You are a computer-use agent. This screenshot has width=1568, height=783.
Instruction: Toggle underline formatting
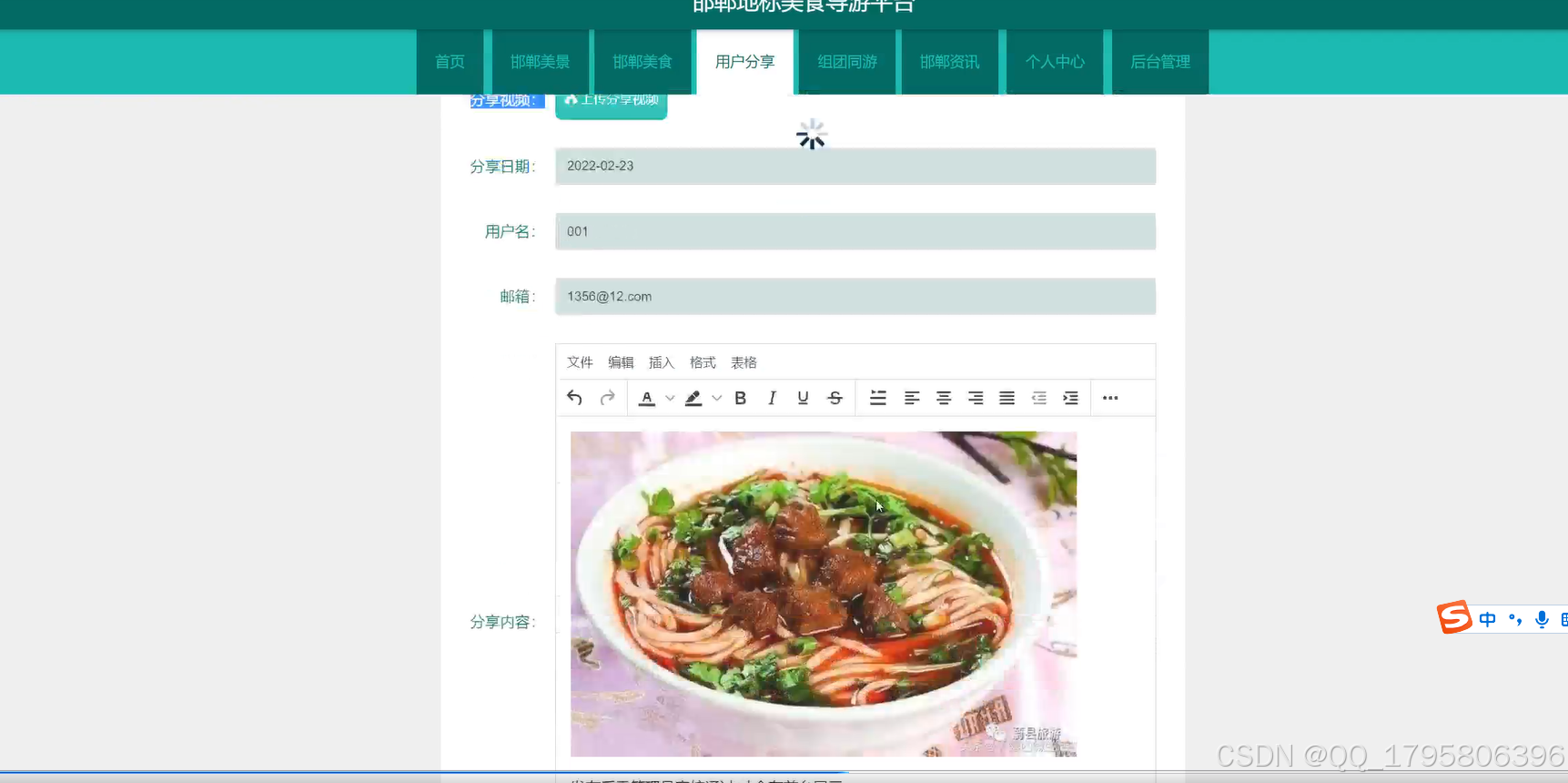[803, 398]
